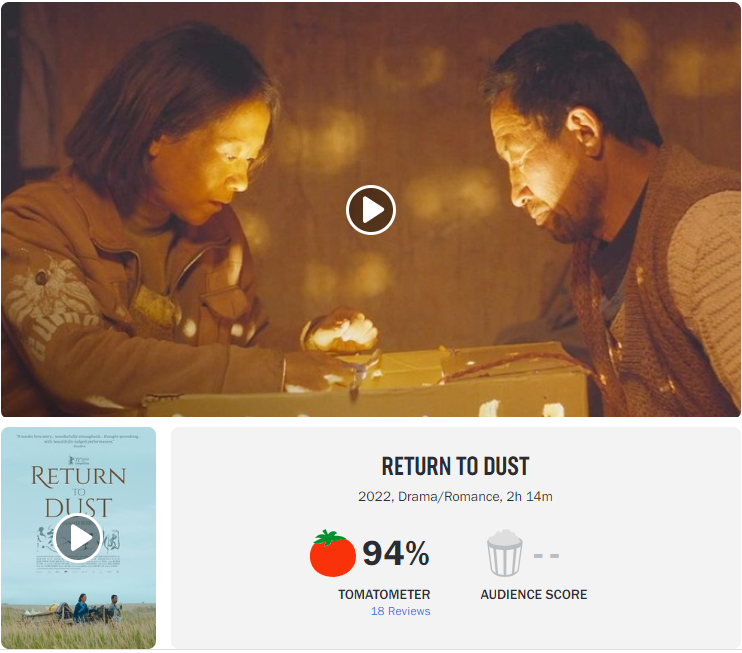Select the 94% Tomatometer score

click(x=396, y=553)
